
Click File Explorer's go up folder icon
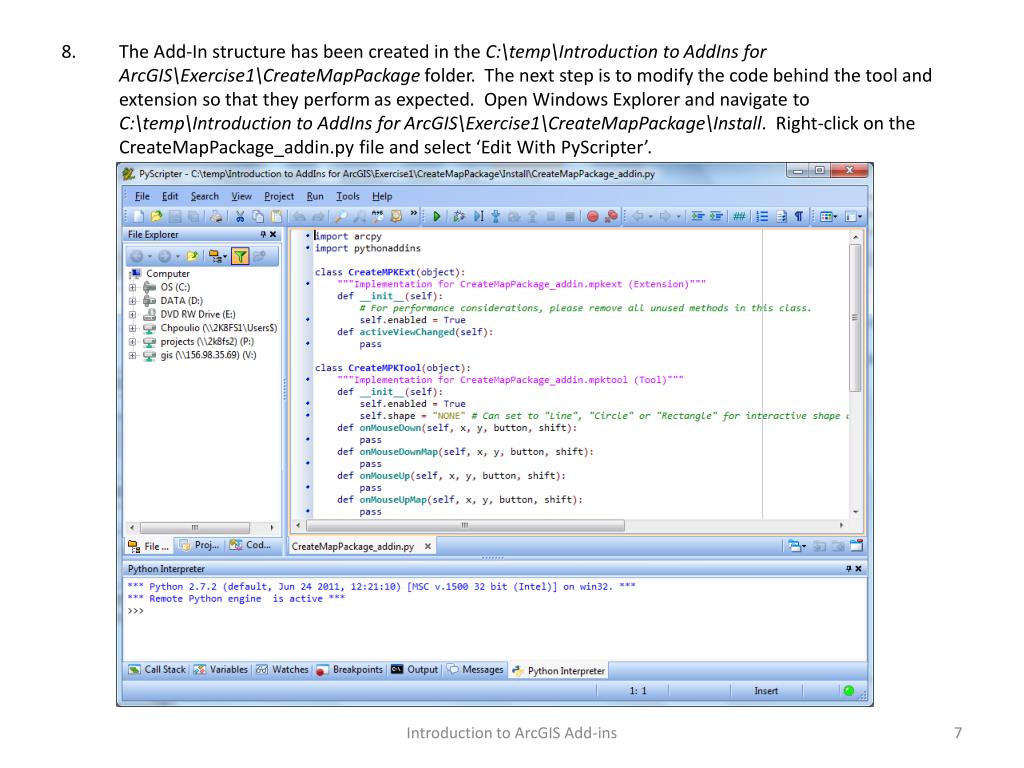192,257
